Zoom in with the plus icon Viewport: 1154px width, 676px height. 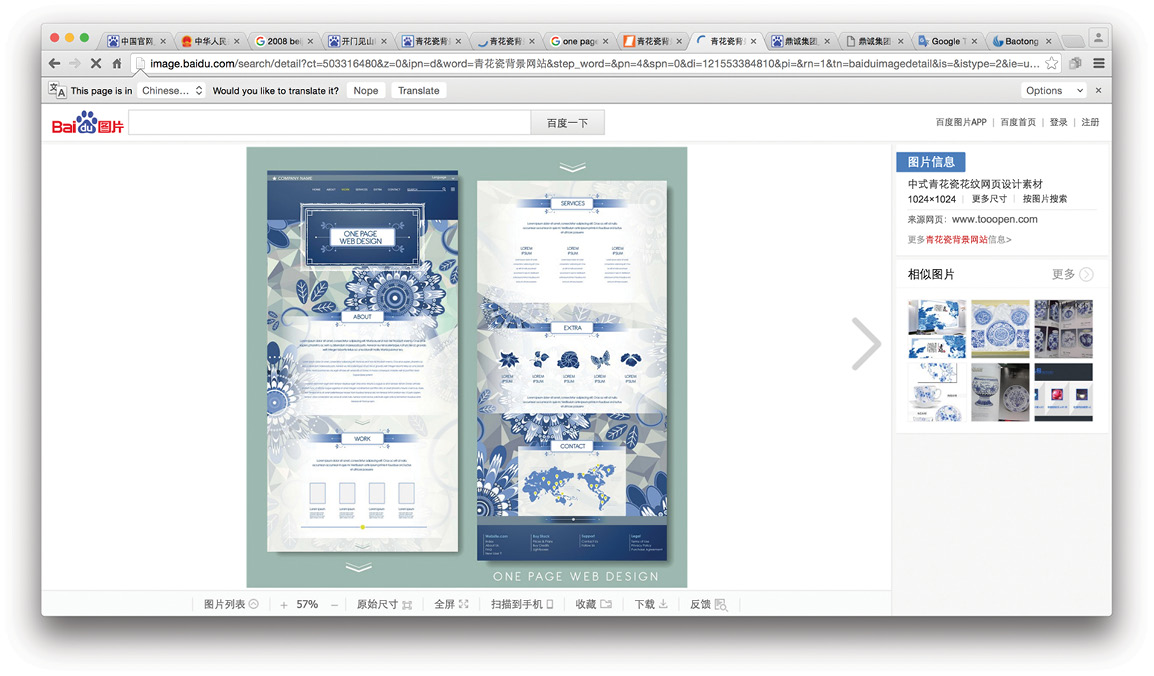[x=283, y=605]
